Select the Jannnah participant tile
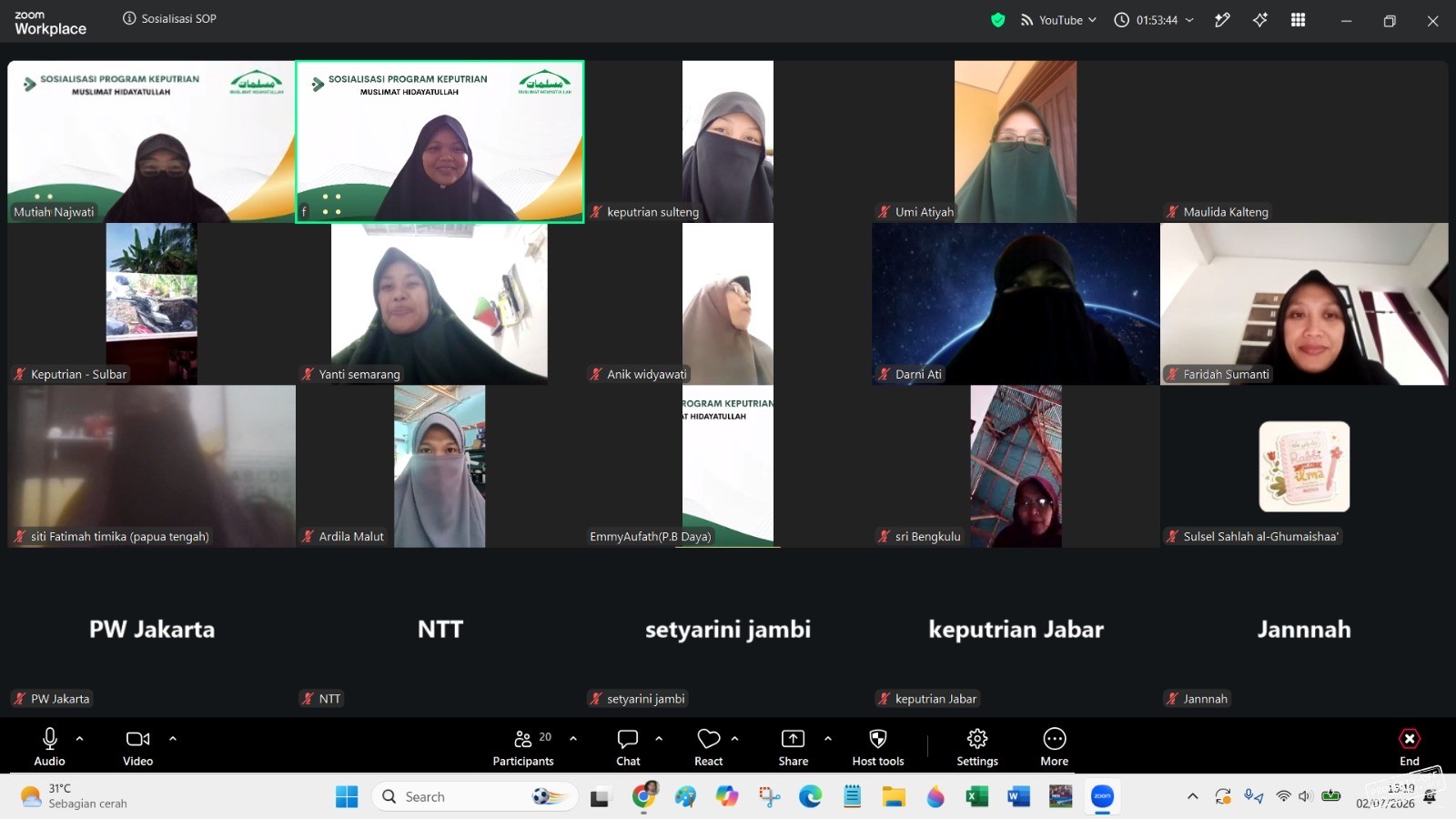 (1304, 629)
